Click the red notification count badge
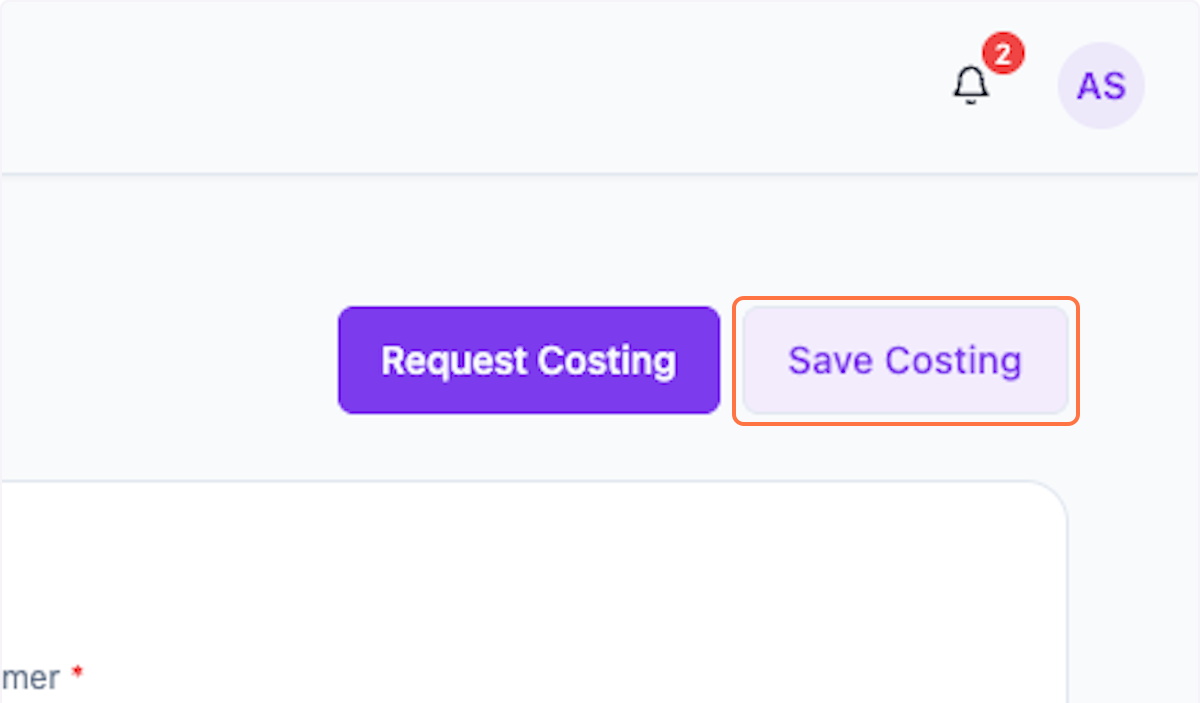This screenshot has height=703, width=1200. click(x=1002, y=54)
